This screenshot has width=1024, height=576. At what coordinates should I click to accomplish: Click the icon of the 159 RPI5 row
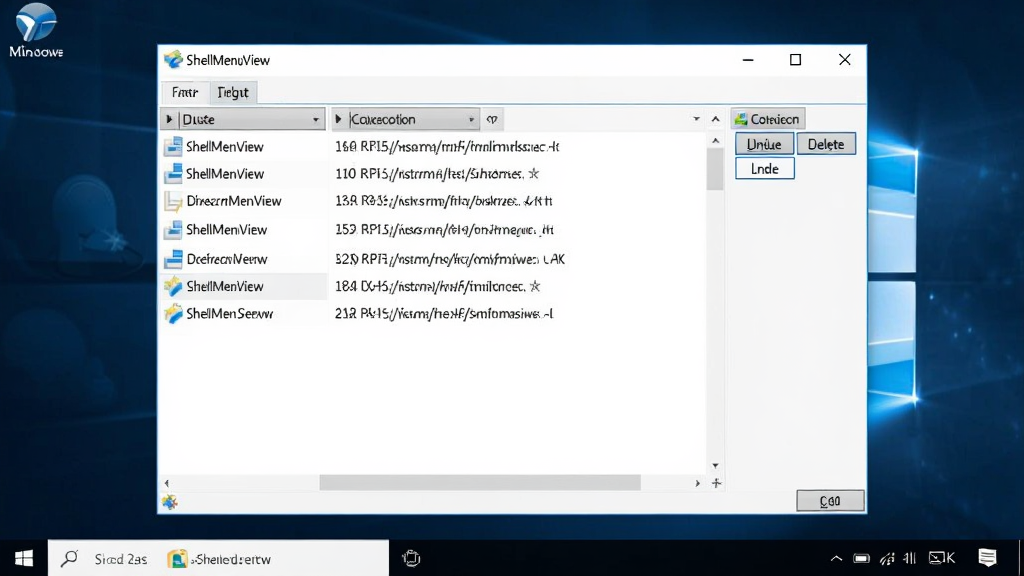click(173, 230)
